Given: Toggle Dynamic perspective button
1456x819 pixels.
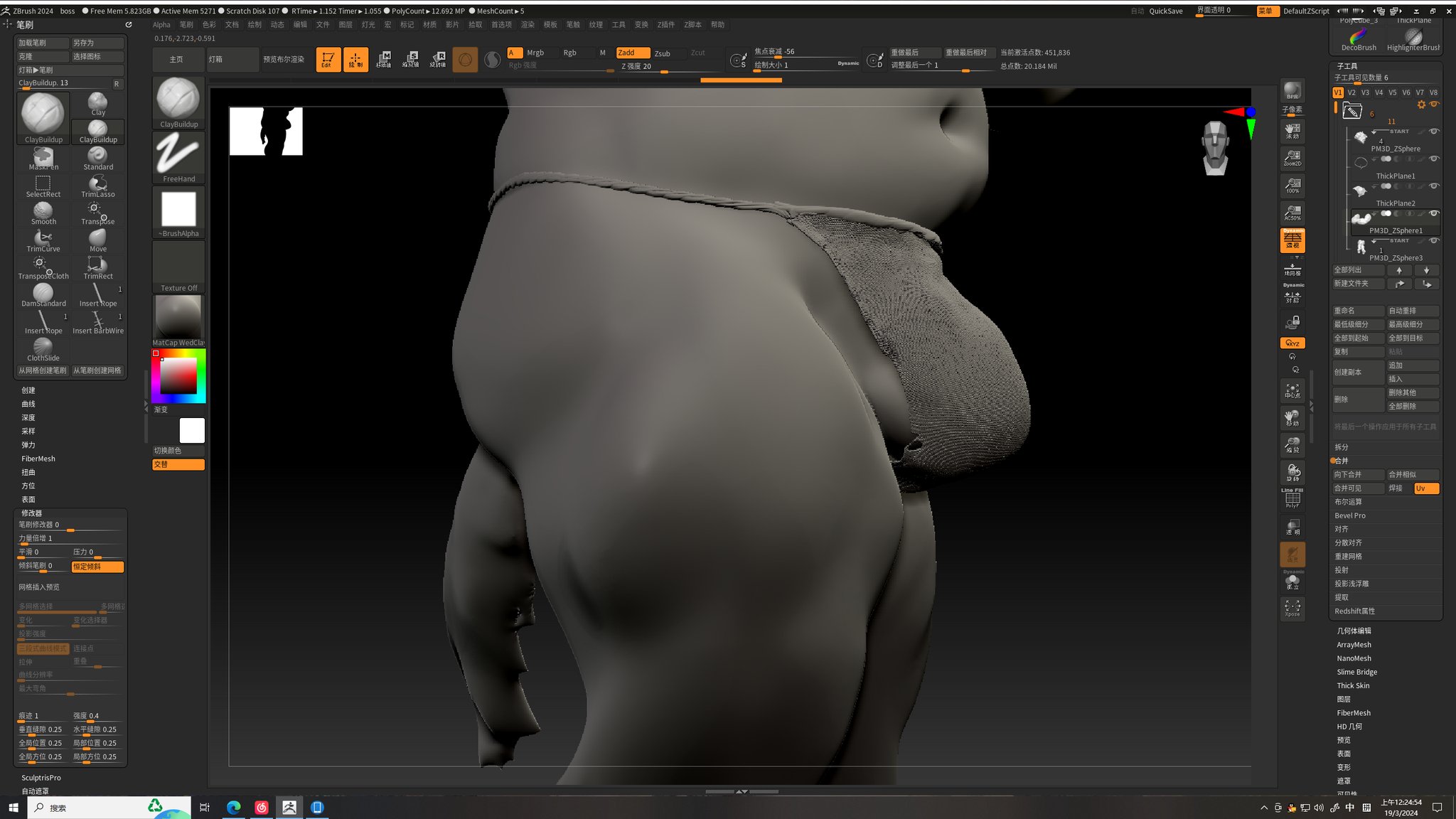Looking at the screenshot, I should tap(1292, 240).
